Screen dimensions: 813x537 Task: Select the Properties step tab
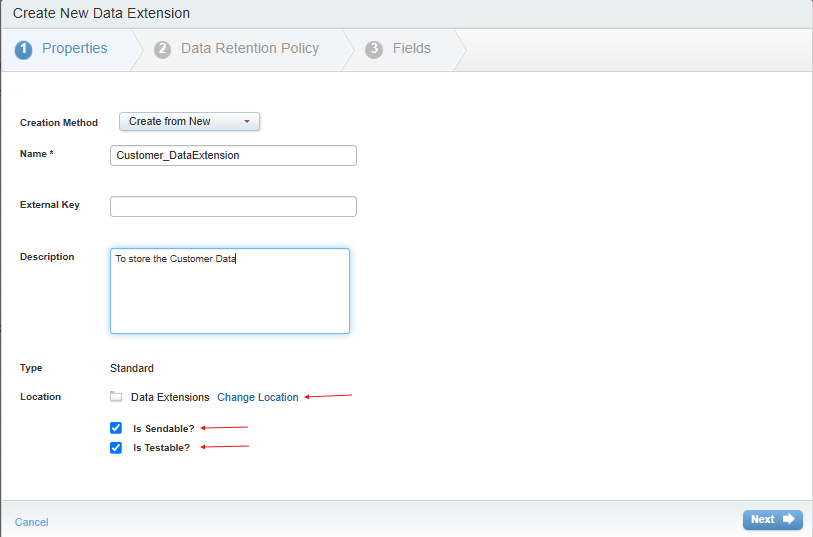[x=74, y=49]
